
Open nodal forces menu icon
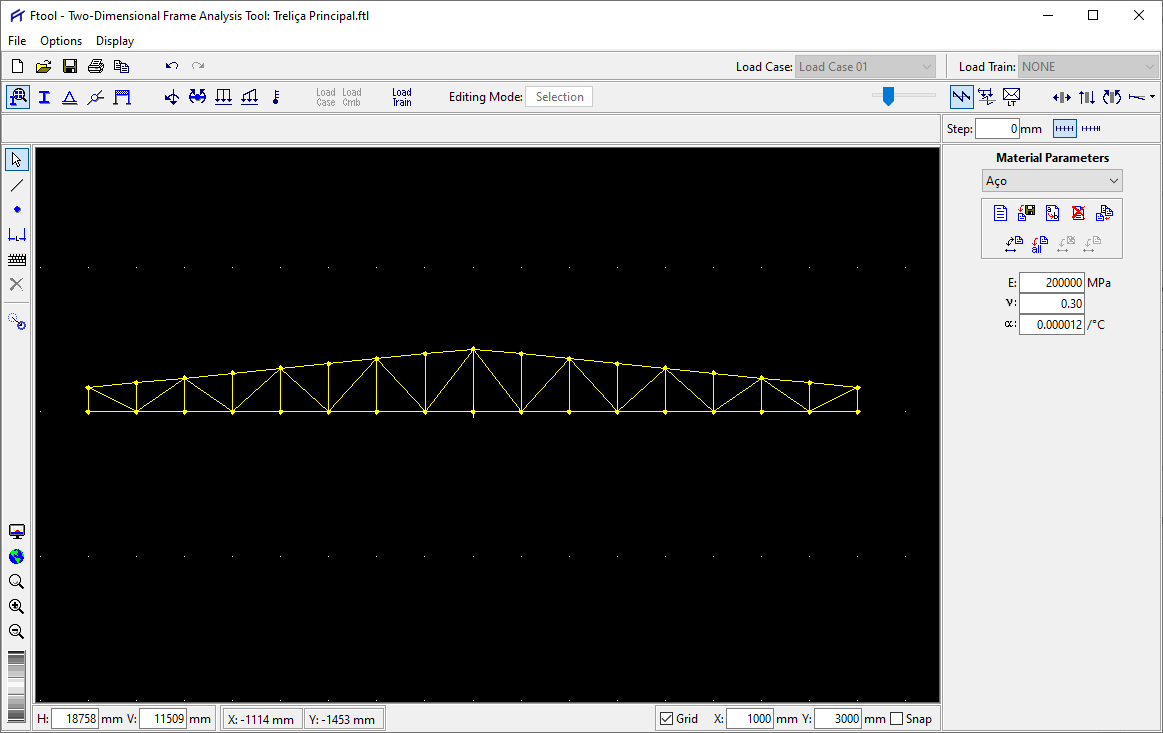coord(172,97)
